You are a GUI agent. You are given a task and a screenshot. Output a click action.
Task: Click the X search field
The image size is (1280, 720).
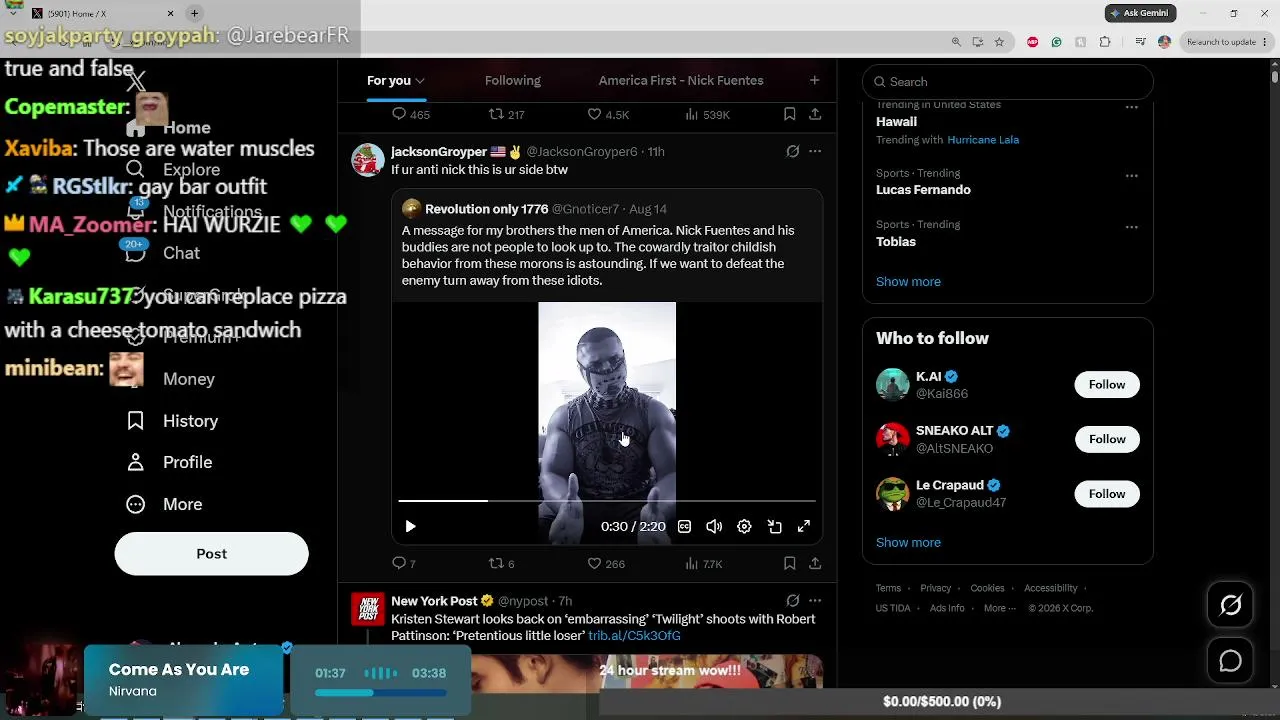[x=1008, y=82]
